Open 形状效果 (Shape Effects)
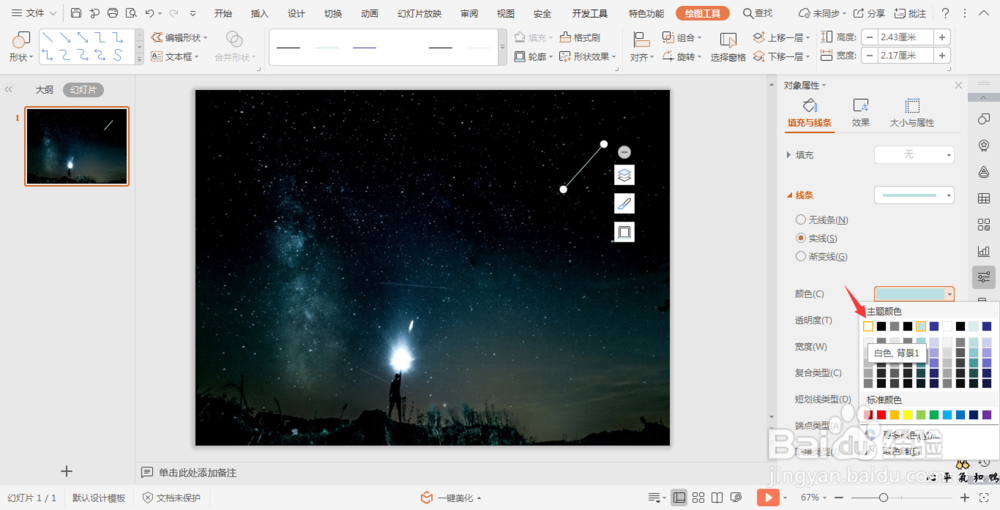The image size is (1000, 510). 587,57
